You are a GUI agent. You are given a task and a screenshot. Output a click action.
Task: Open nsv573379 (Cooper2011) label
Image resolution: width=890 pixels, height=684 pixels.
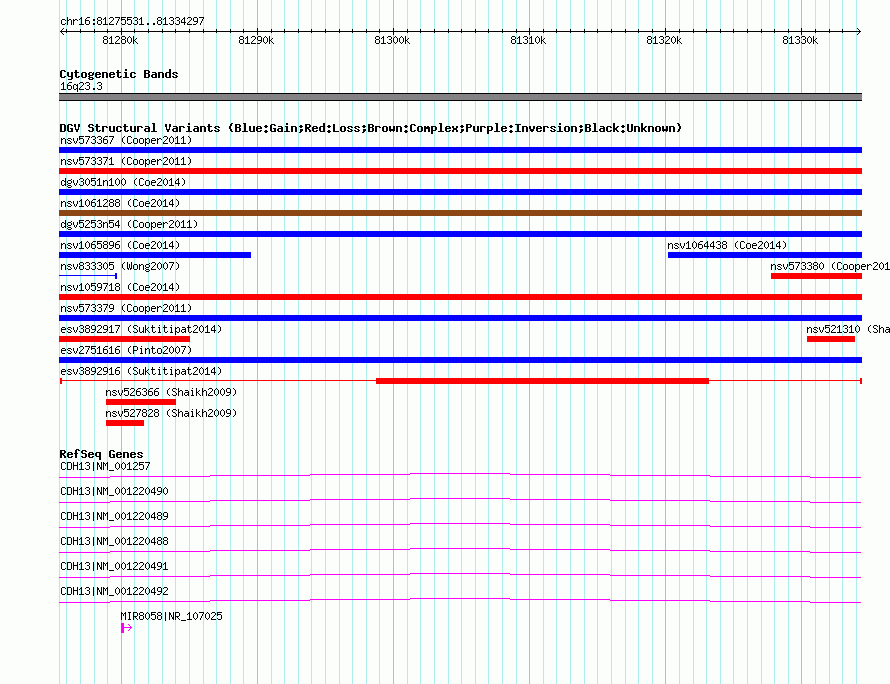click(126, 308)
